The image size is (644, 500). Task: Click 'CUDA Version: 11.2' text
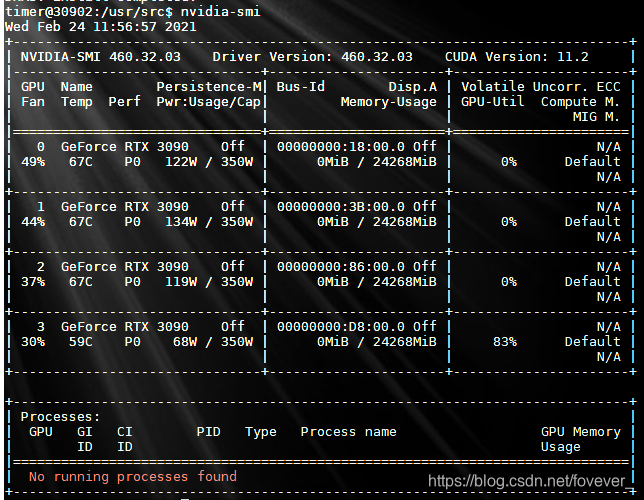pos(517,57)
